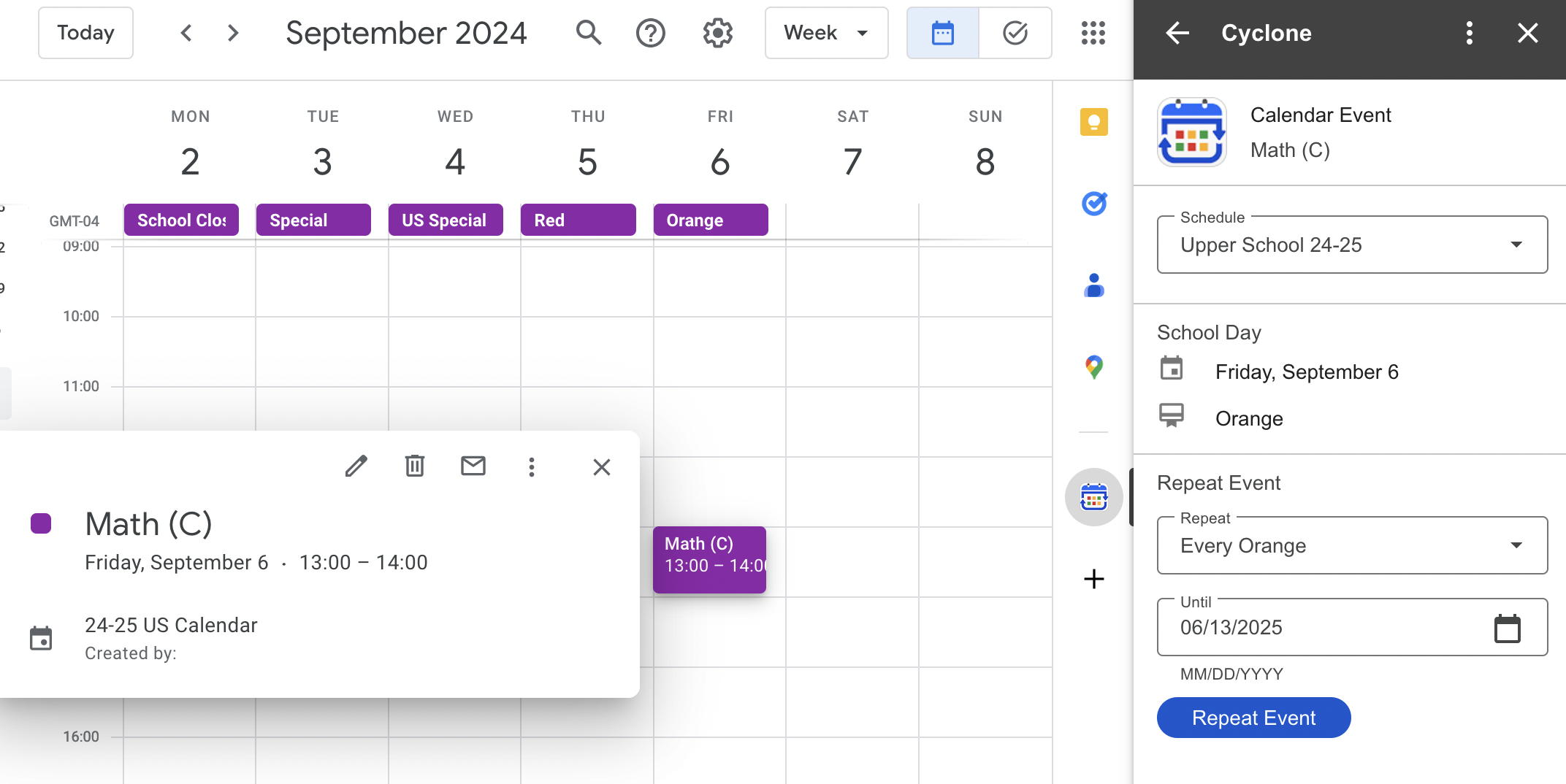Email event guests using envelope icon
Viewport: 1566px width, 784px height.
point(473,466)
